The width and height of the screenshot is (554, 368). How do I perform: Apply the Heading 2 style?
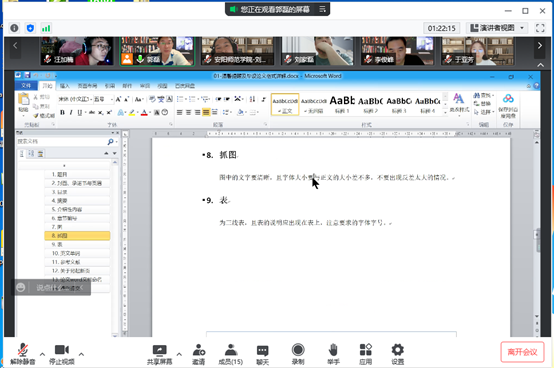(370, 104)
